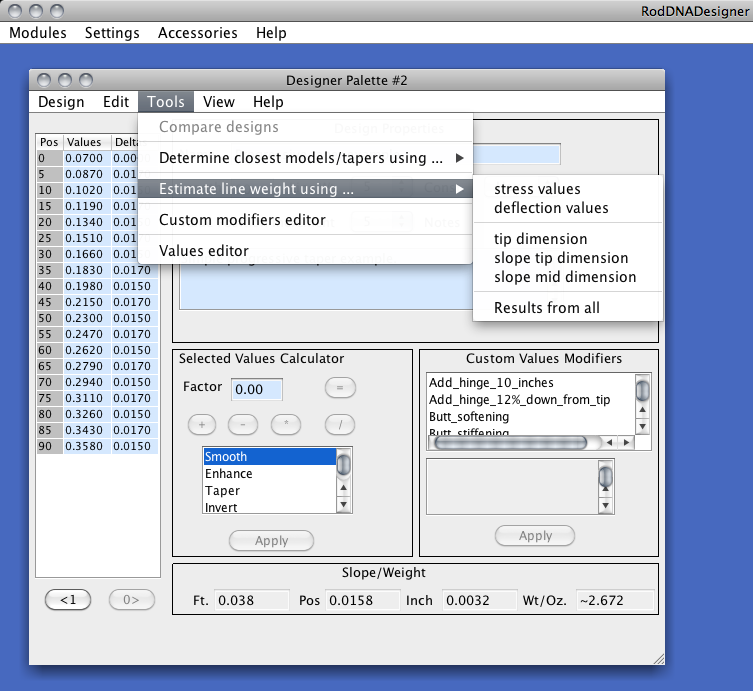Click the window resize grip corner
The height and width of the screenshot is (691, 753).
[658, 659]
